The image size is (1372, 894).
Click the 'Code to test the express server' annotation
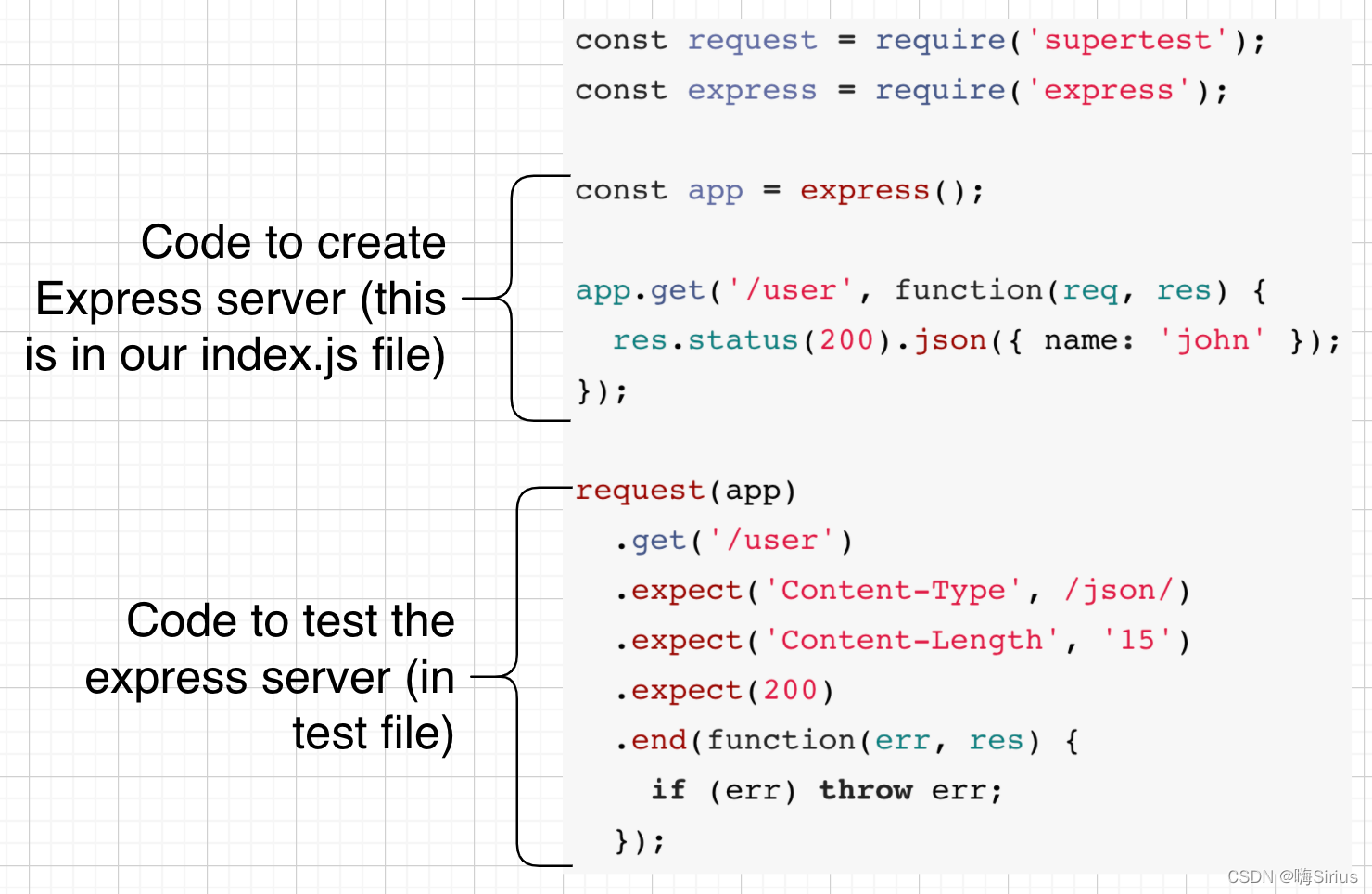(x=270, y=677)
